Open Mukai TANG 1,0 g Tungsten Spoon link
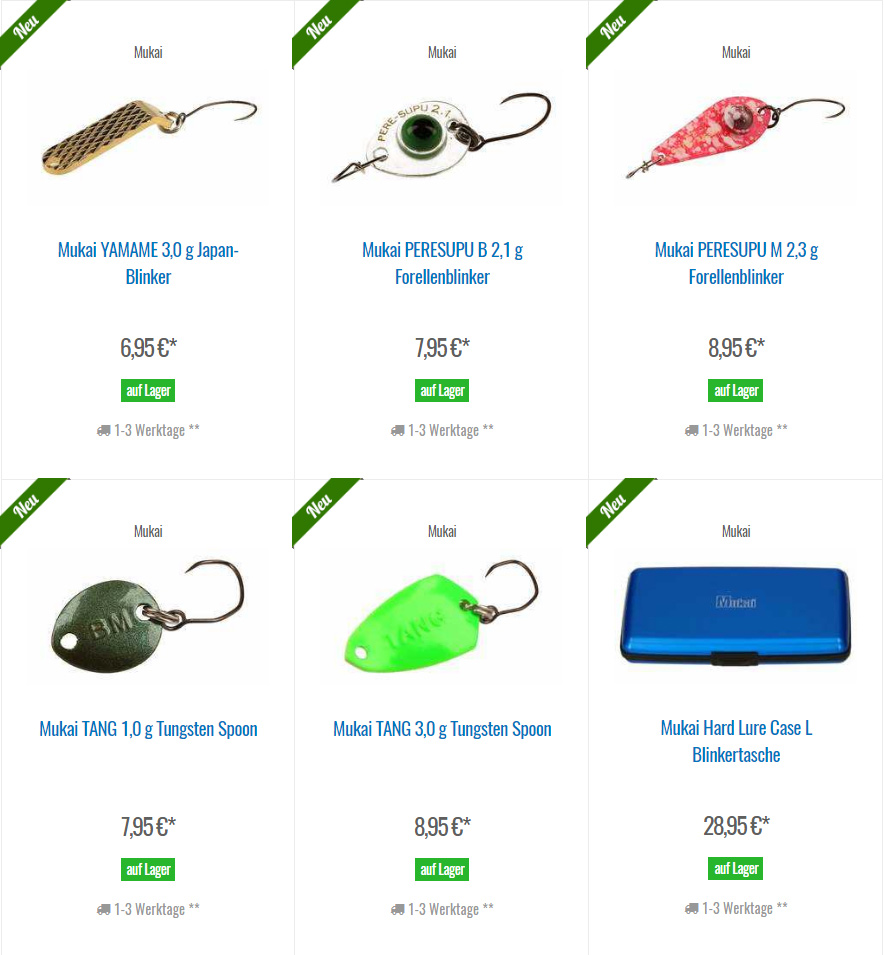The height and width of the screenshot is (955, 884). pos(148,729)
